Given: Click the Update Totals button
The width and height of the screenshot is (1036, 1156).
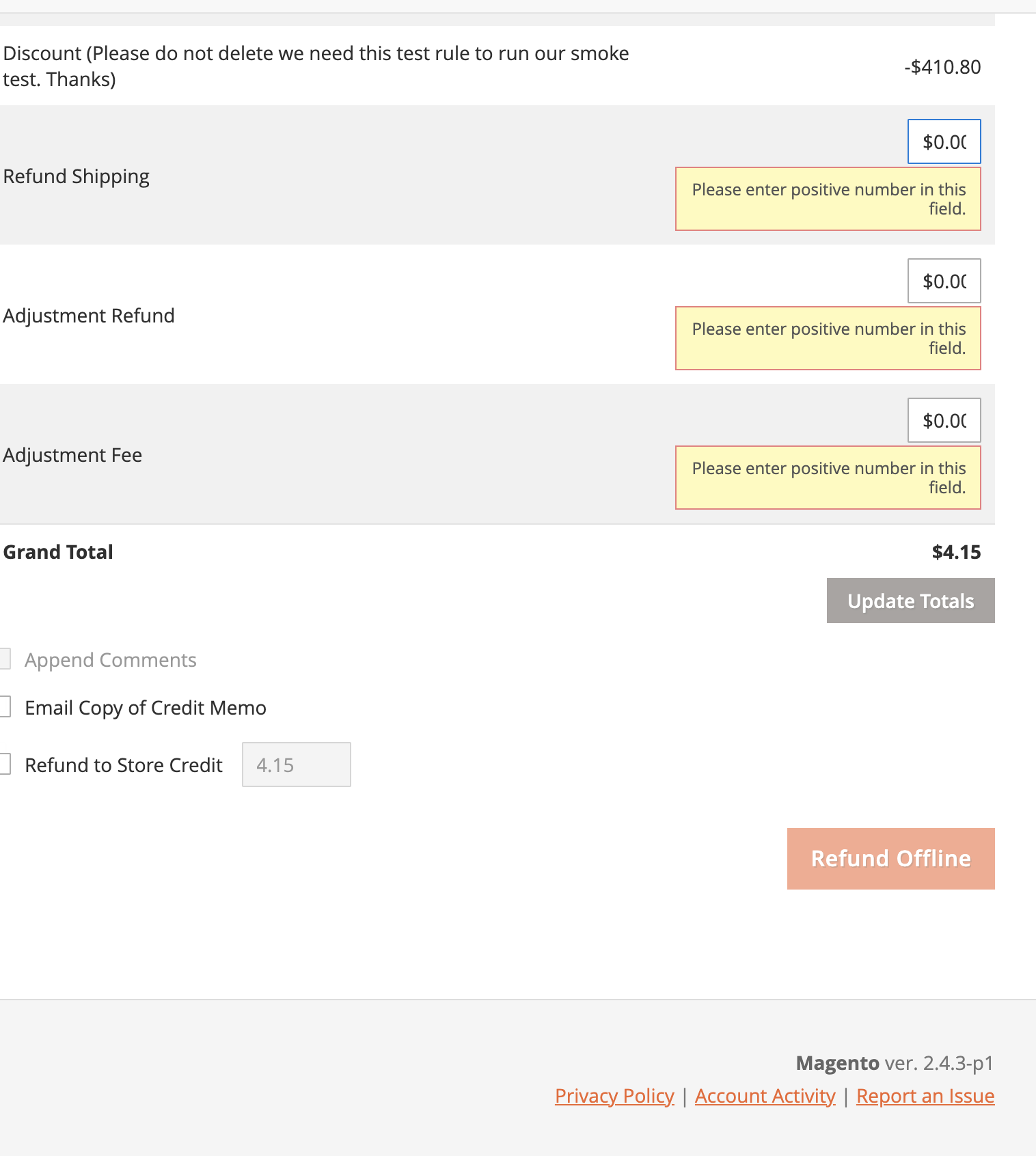Looking at the screenshot, I should click(910, 601).
